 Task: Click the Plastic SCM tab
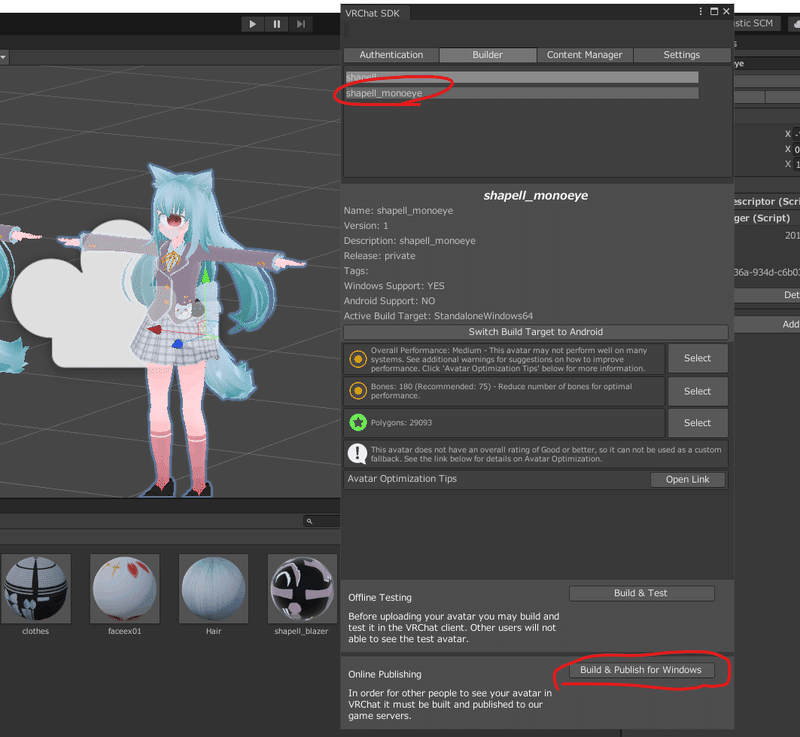coord(754,23)
